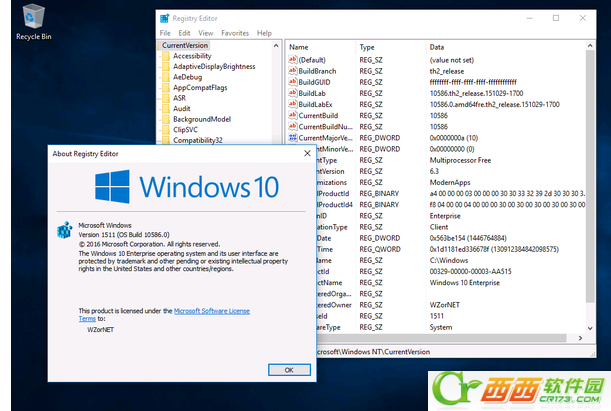611x411 pixels.
Task: Click the BuildBranch value string icon
Action: point(293,71)
